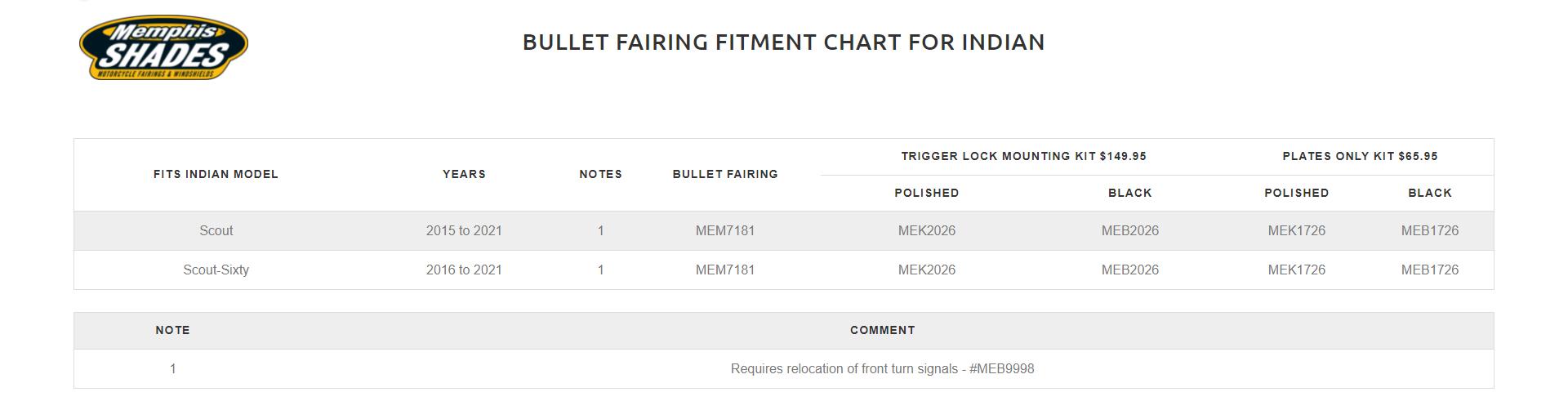Click the Bullet Fairing Fitment Chart title
Viewport: 1568px width, 410px height.
coord(783,42)
